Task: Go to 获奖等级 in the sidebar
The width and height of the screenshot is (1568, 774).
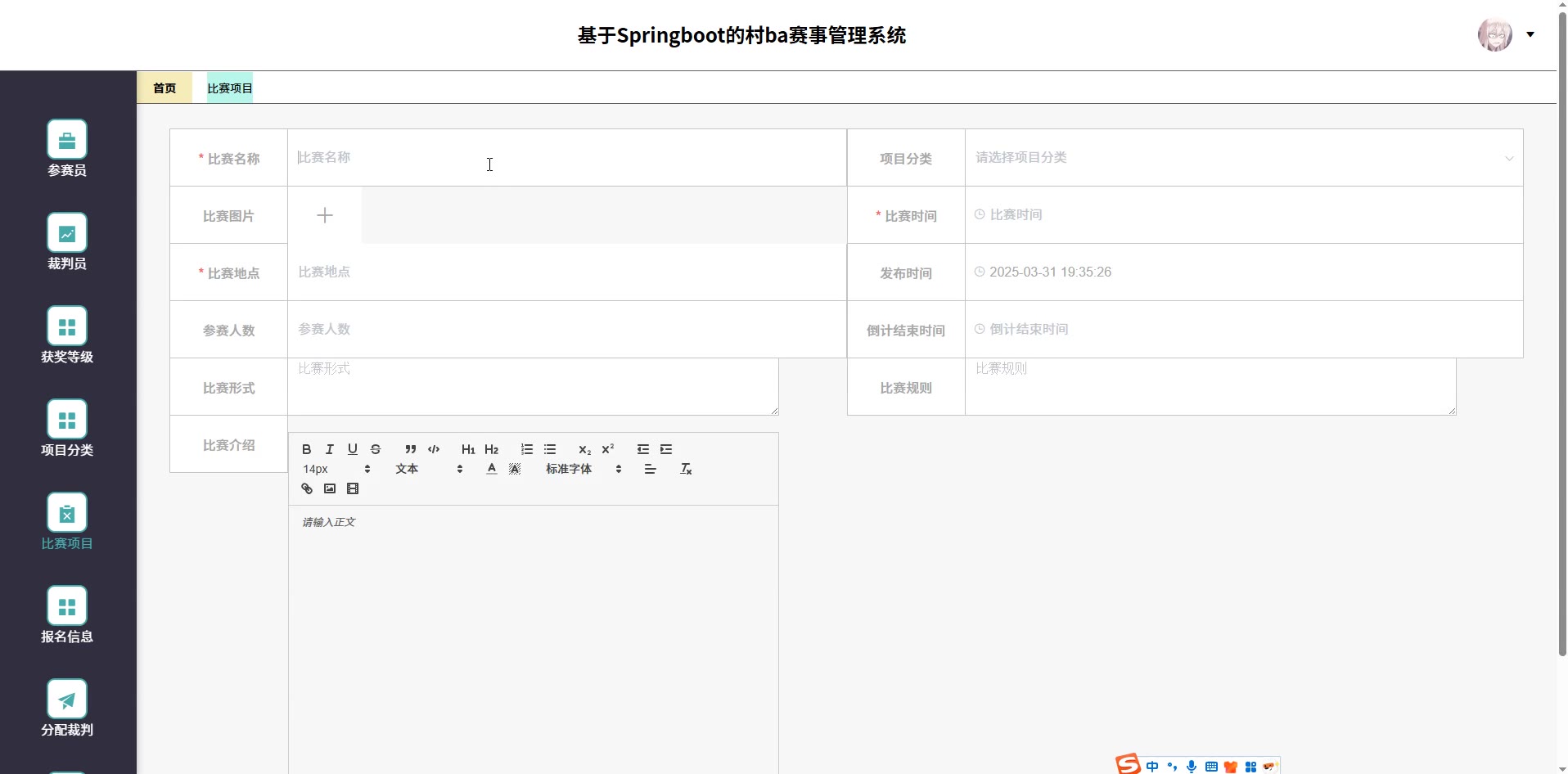Action: pyautogui.click(x=67, y=335)
